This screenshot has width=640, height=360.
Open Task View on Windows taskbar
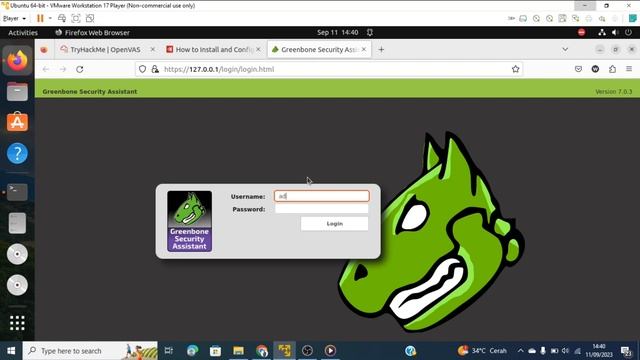(169, 351)
